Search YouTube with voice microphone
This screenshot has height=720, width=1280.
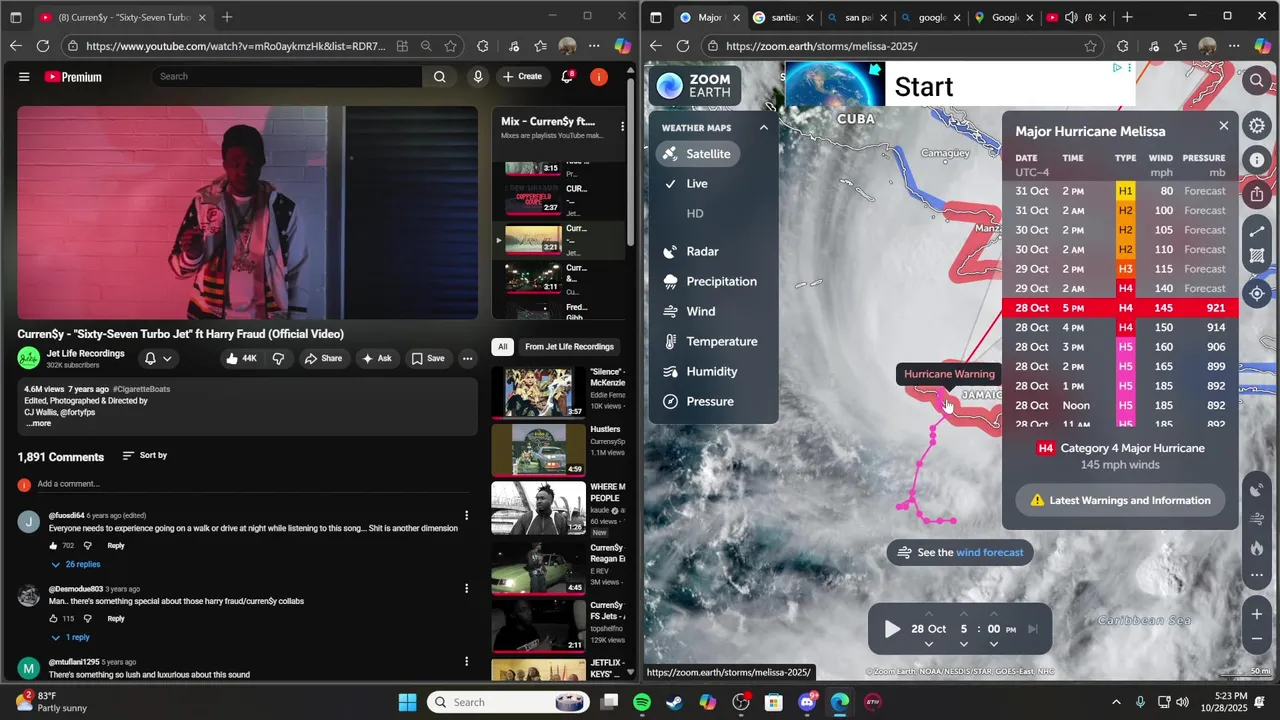tap(478, 77)
